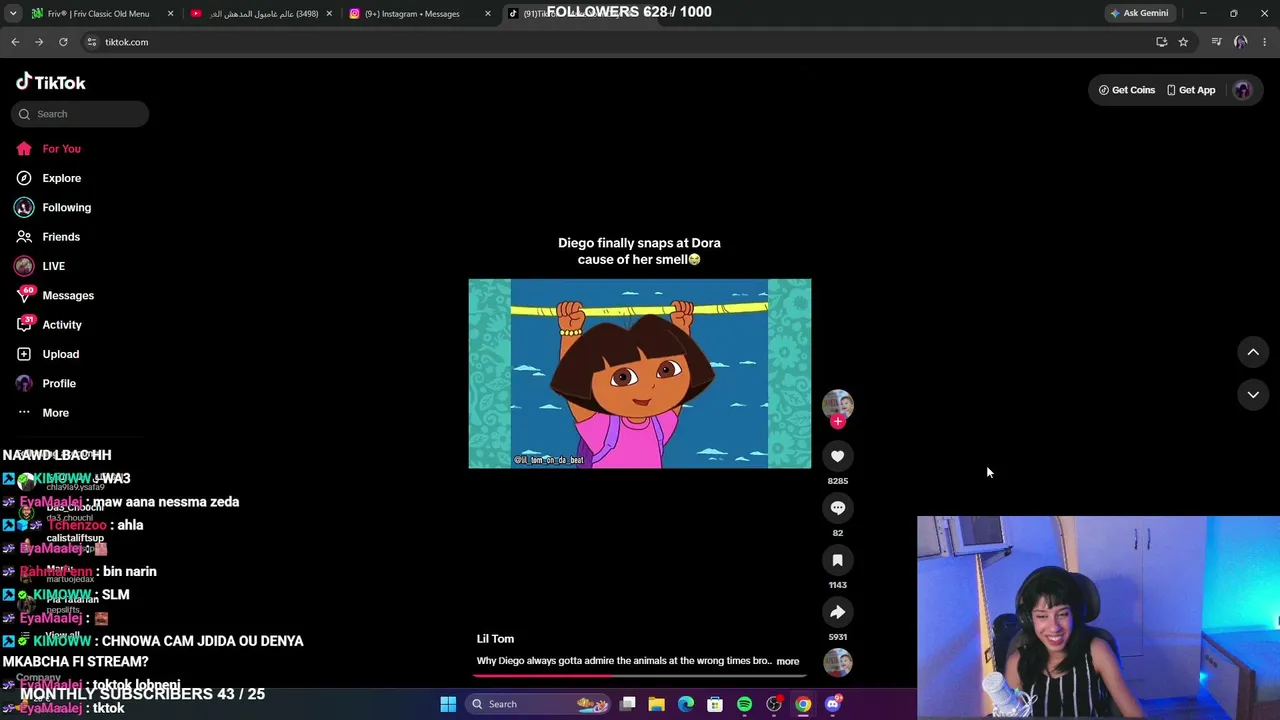The height and width of the screenshot is (720, 1280).
Task: Open the sound disc below share
Action: (838, 662)
